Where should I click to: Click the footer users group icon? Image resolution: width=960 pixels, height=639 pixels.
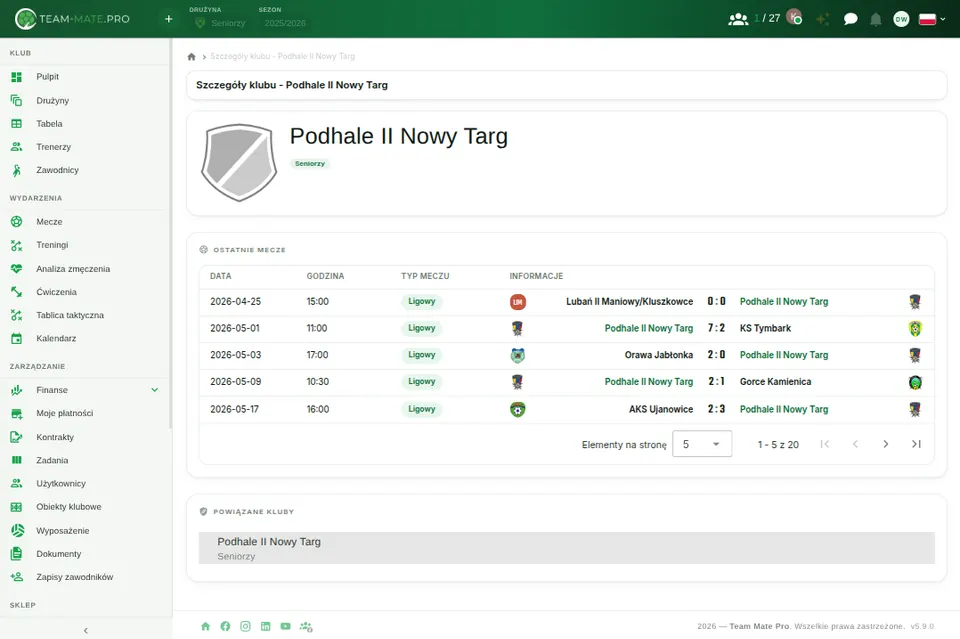coord(306,626)
